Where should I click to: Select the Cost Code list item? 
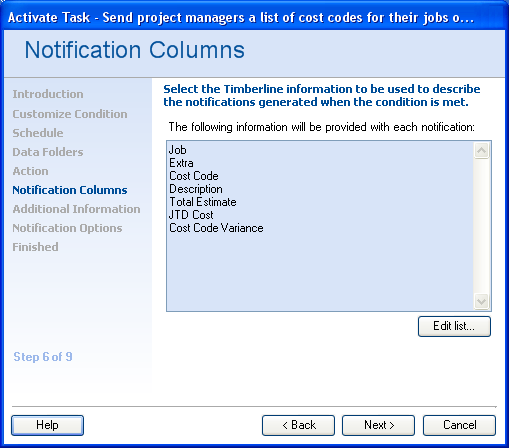click(194, 176)
